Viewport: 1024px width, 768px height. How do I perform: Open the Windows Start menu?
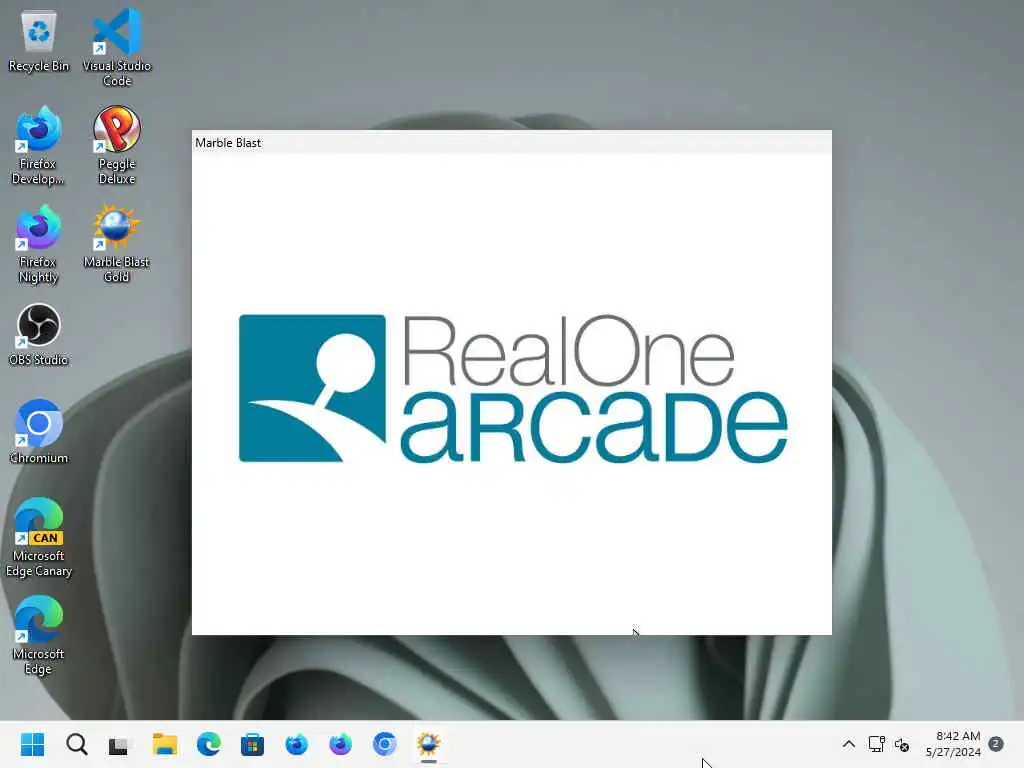pyautogui.click(x=33, y=744)
